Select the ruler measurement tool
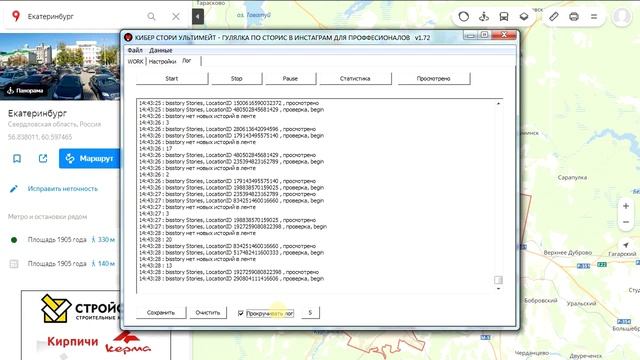The height and width of the screenshot is (360, 640). [553, 17]
